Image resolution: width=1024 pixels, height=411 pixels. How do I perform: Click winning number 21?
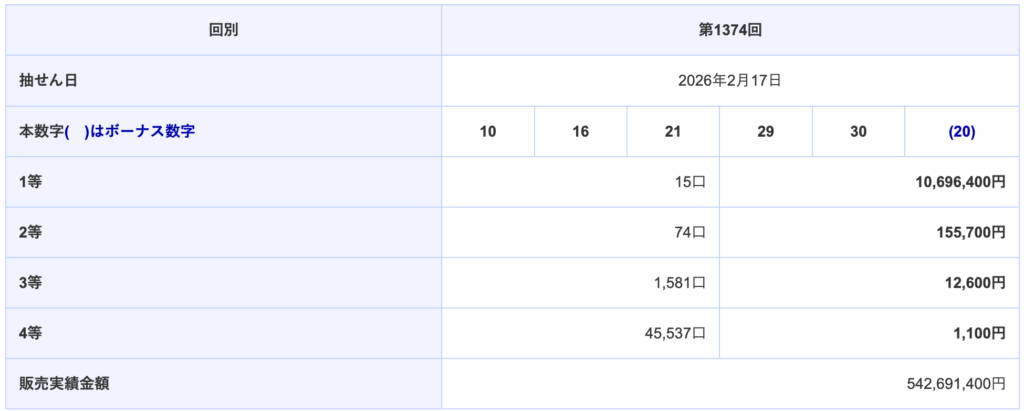click(x=673, y=132)
